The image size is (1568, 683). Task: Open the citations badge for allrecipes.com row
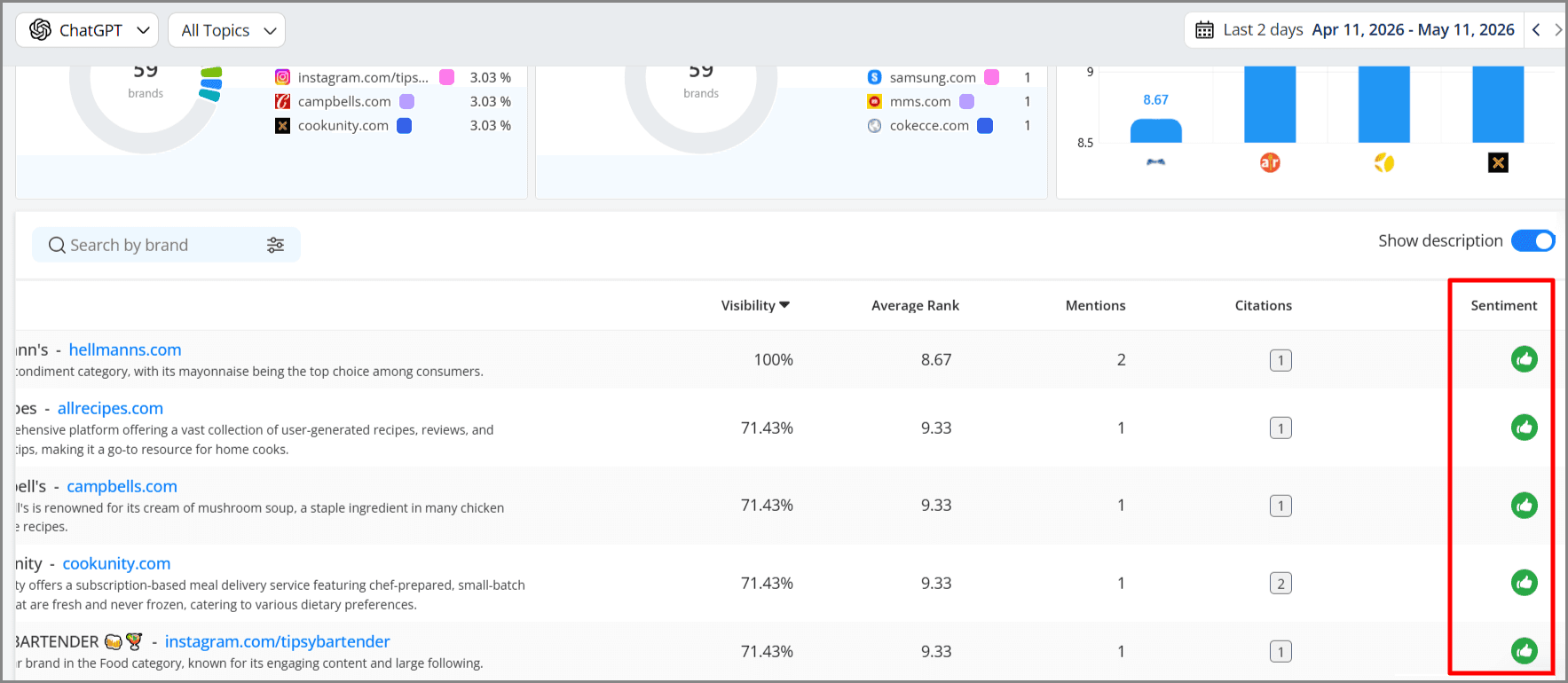click(1280, 428)
